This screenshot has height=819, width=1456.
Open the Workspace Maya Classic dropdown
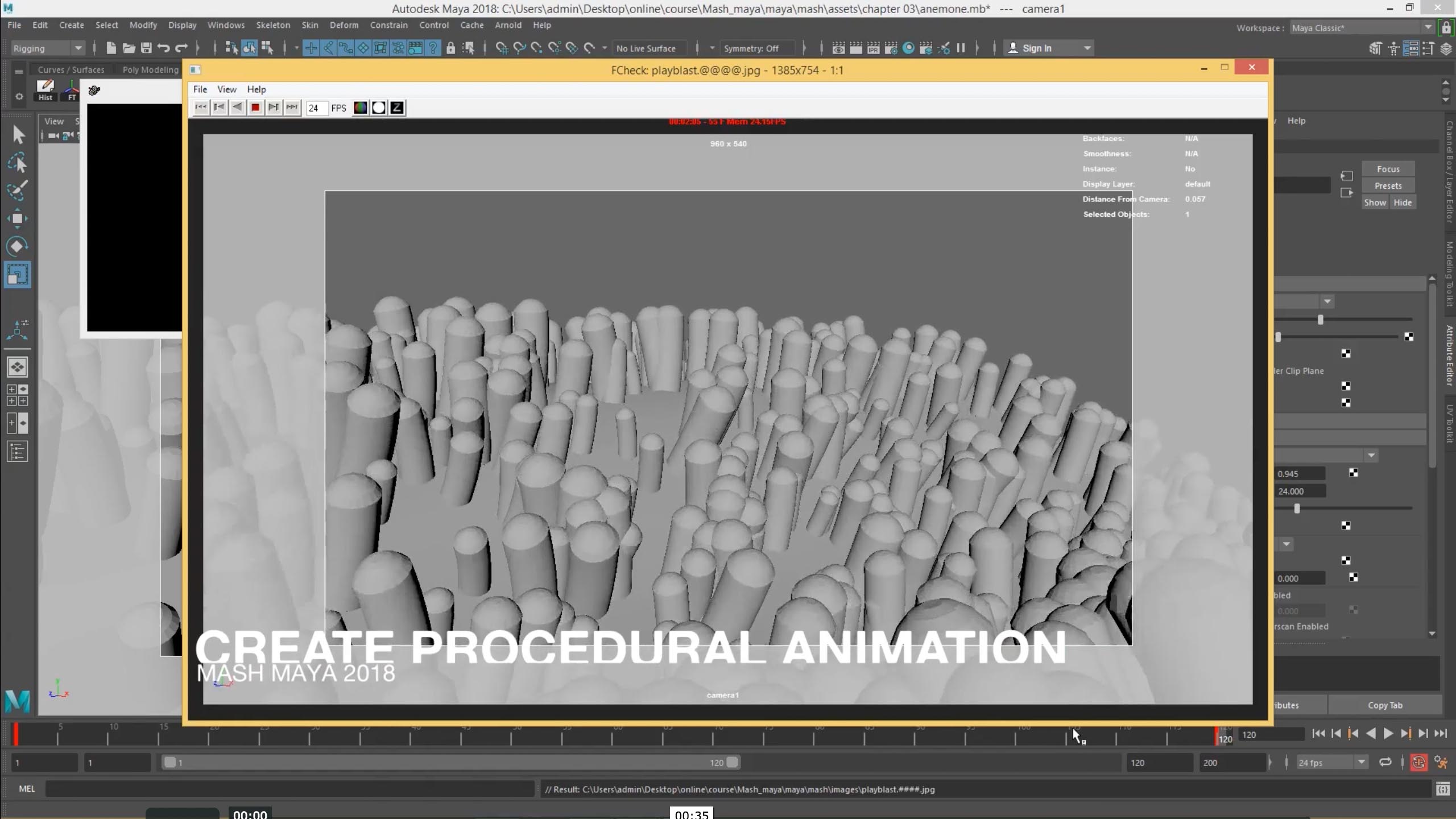pos(1362,28)
